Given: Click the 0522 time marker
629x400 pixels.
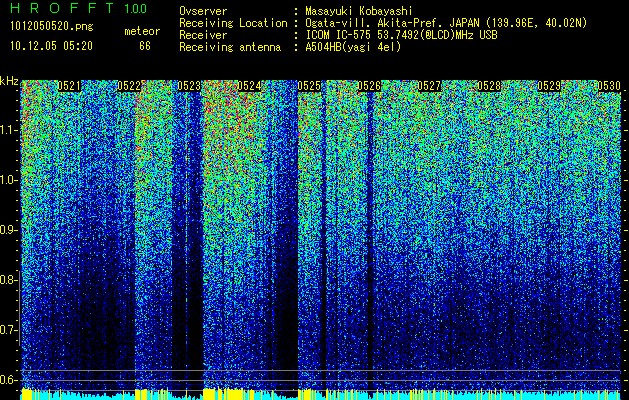Looking at the screenshot, I should tap(129, 86).
